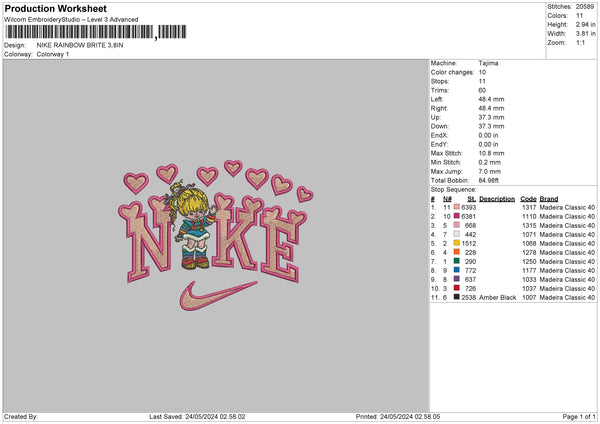Click stitch count 6381 in stop 2
This screenshot has height=424, width=600.
pos(469,217)
